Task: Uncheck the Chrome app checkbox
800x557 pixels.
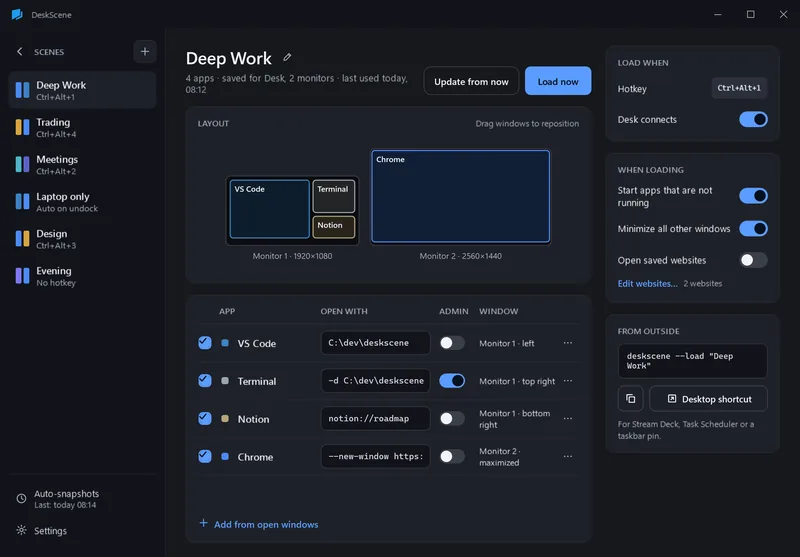Action: coord(205,456)
